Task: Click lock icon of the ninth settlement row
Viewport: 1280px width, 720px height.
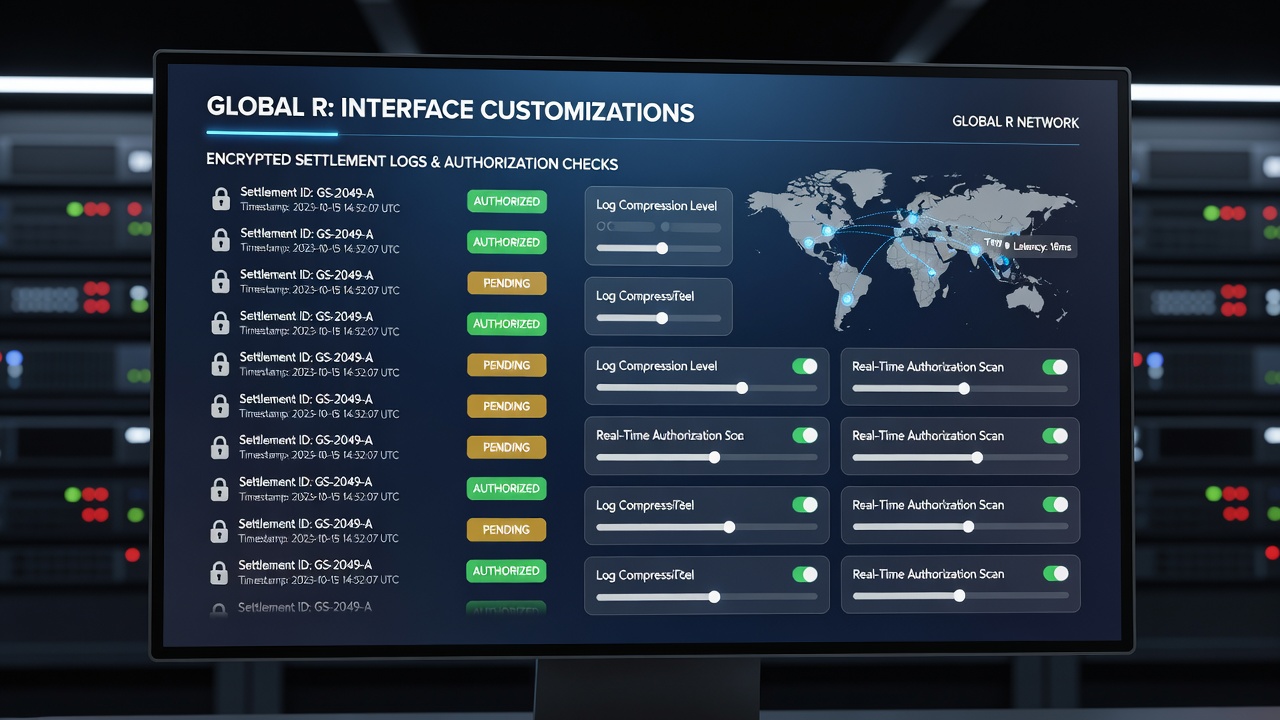Action: point(220,530)
